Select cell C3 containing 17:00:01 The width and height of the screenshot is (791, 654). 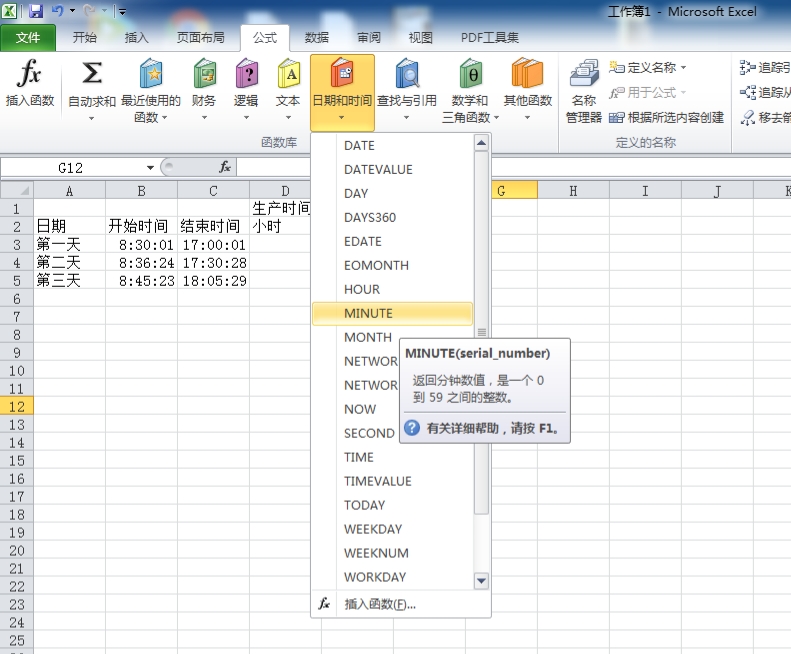pyautogui.click(x=213, y=244)
